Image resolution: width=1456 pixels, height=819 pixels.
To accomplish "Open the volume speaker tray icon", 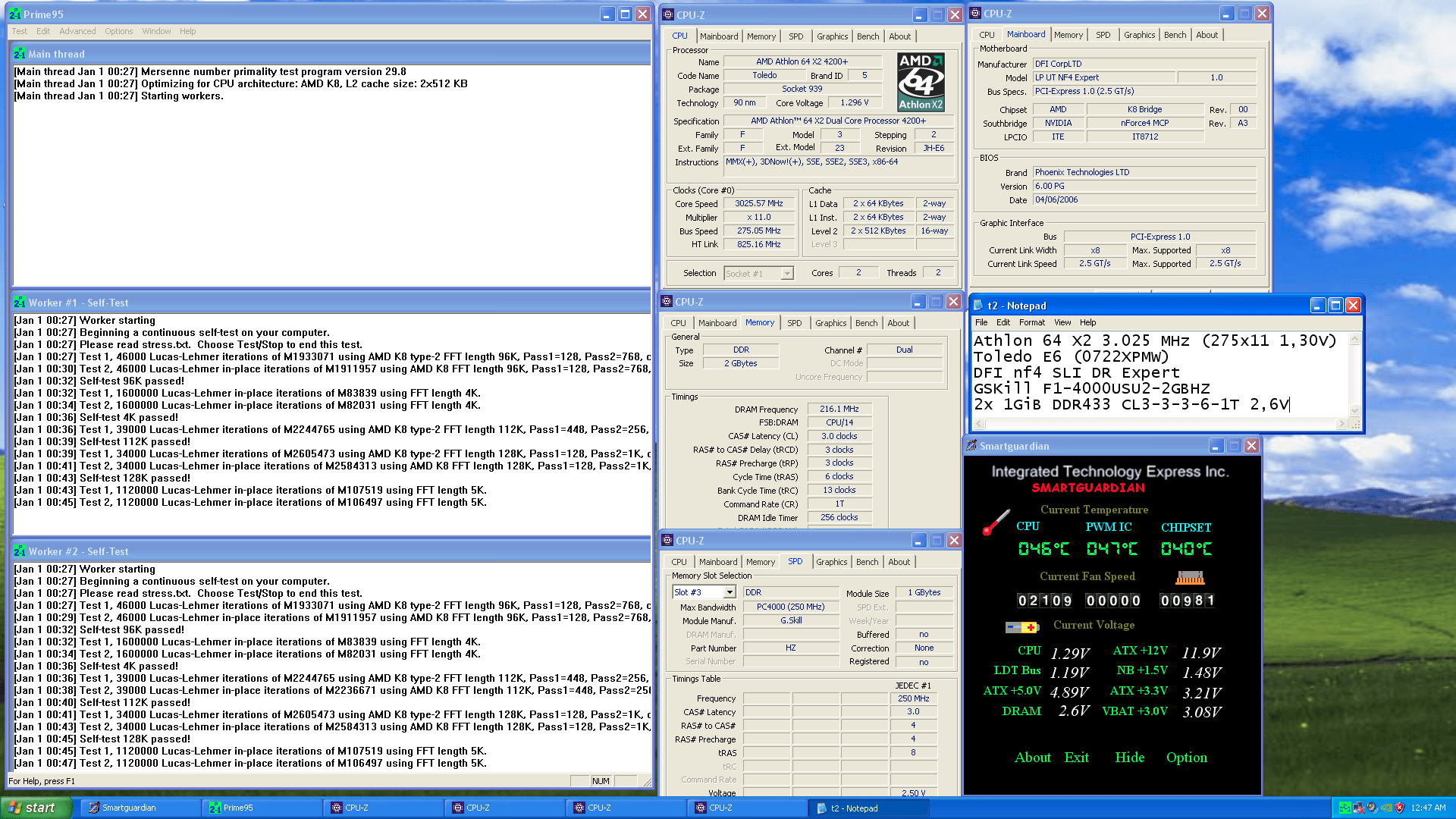I will point(1373,808).
